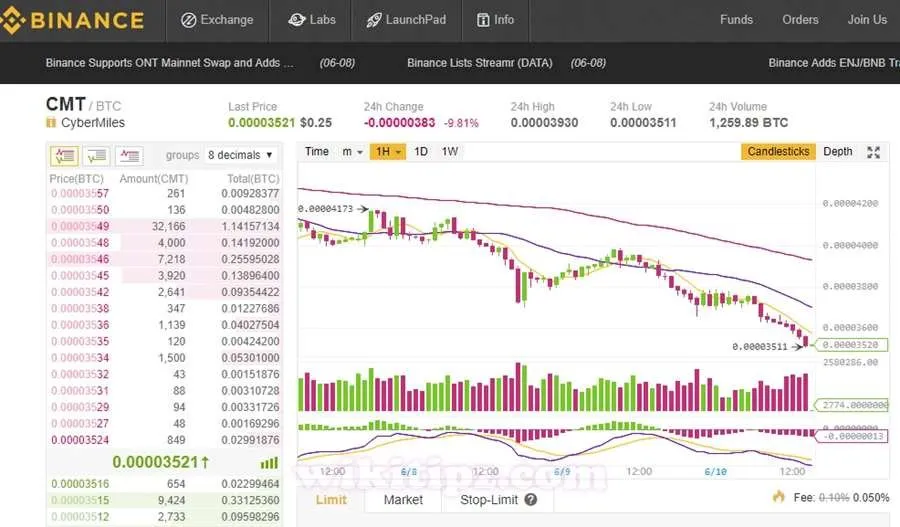Open the ONT Mainnet Swap announcement
Screen dimensions: 900x527
[169, 63]
